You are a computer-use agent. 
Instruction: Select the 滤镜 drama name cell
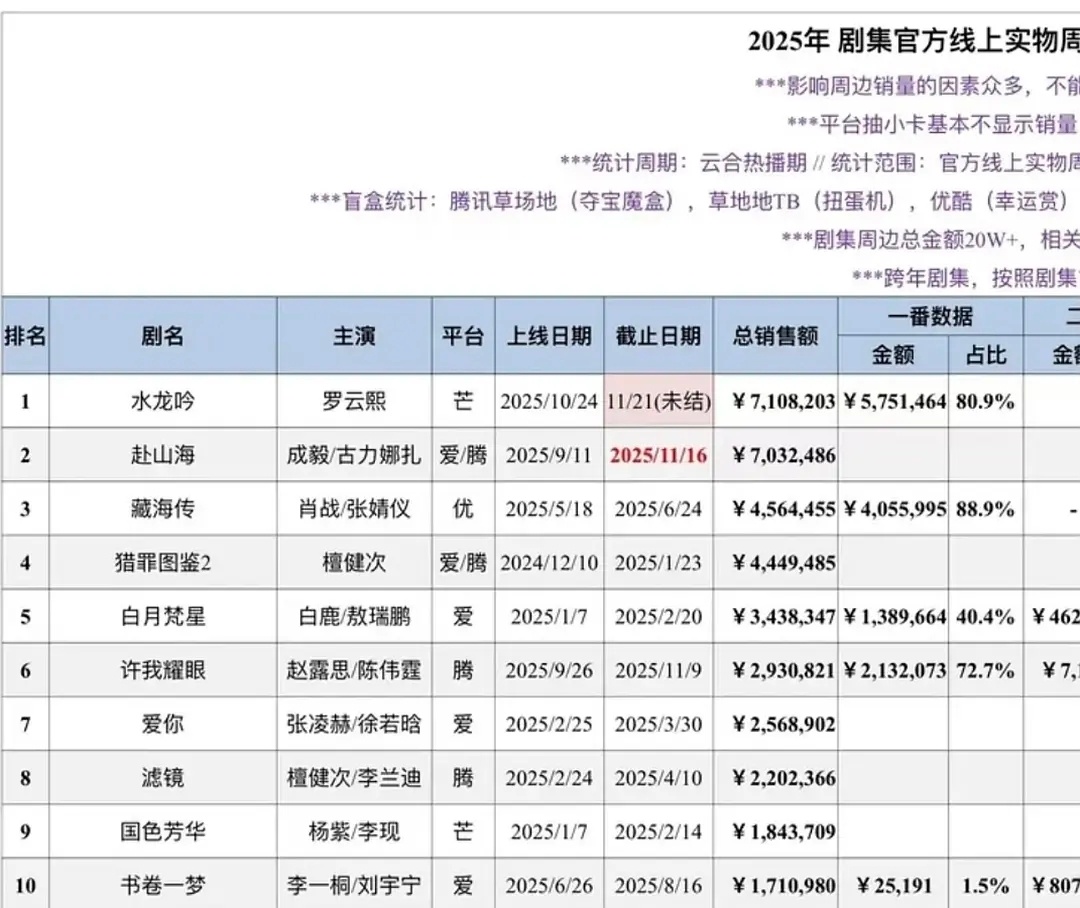(163, 777)
